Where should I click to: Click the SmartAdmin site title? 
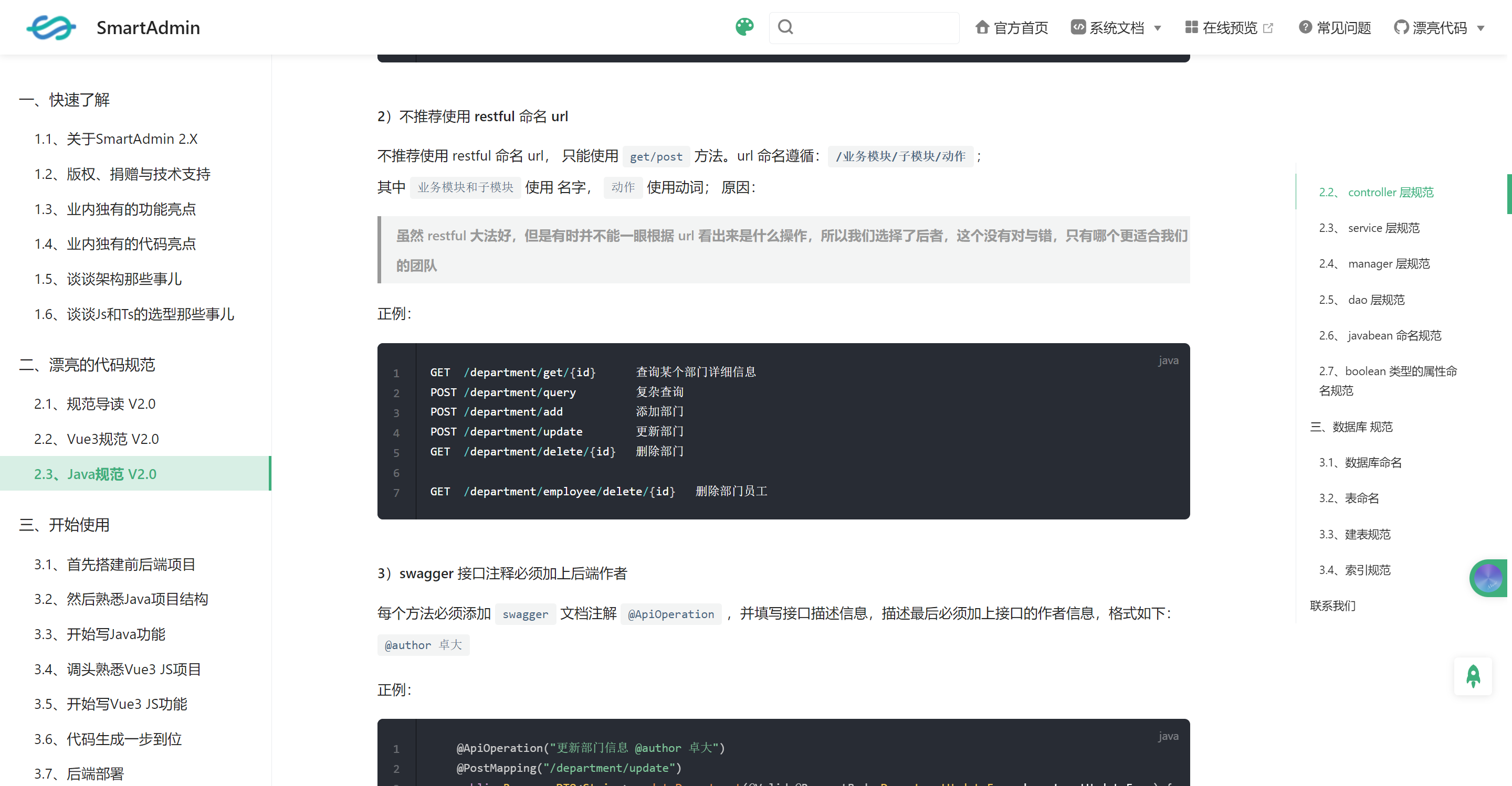[x=148, y=28]
